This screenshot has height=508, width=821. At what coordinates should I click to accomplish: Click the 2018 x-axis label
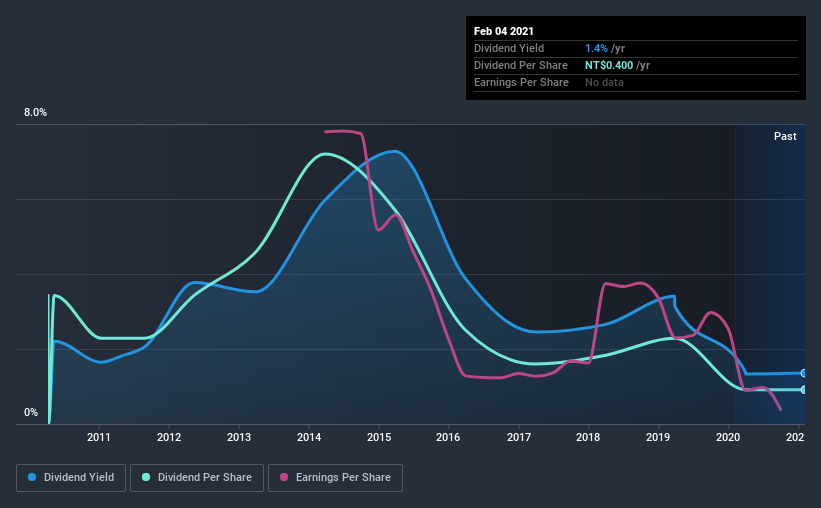[588, 437]
